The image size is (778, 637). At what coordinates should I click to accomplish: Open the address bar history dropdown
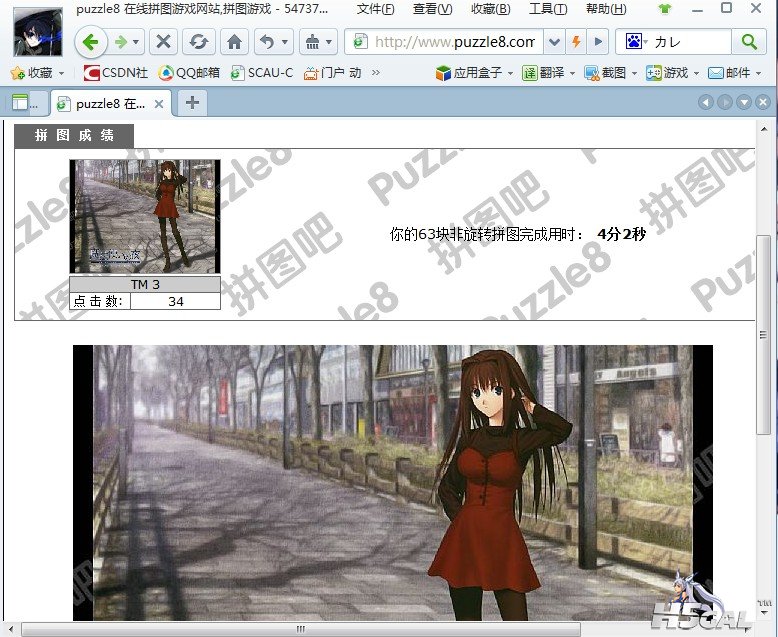[x=555, y=42]
